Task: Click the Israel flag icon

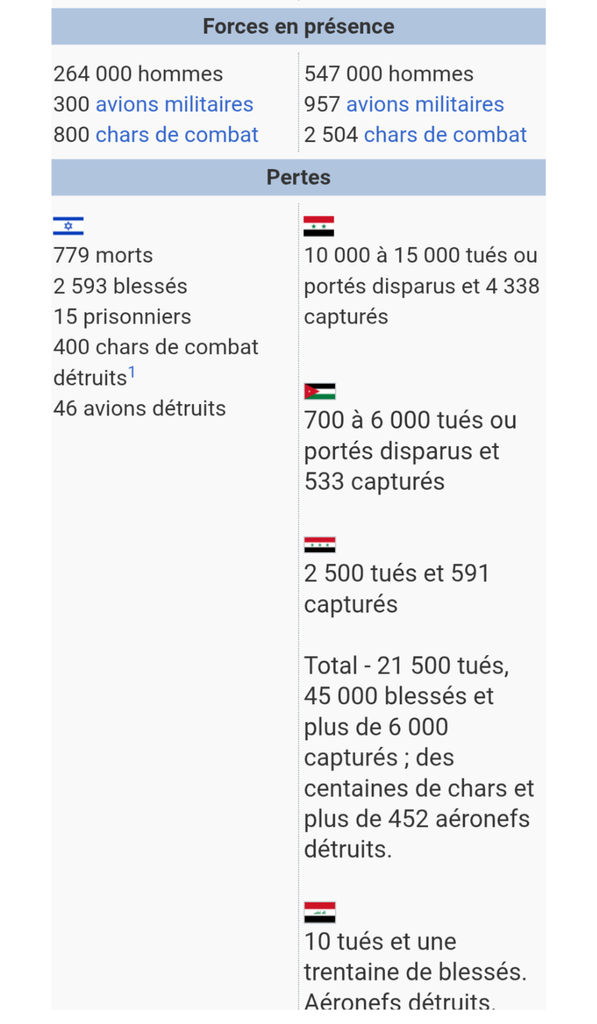Action: pyautogui.click(x=69, y=226)
